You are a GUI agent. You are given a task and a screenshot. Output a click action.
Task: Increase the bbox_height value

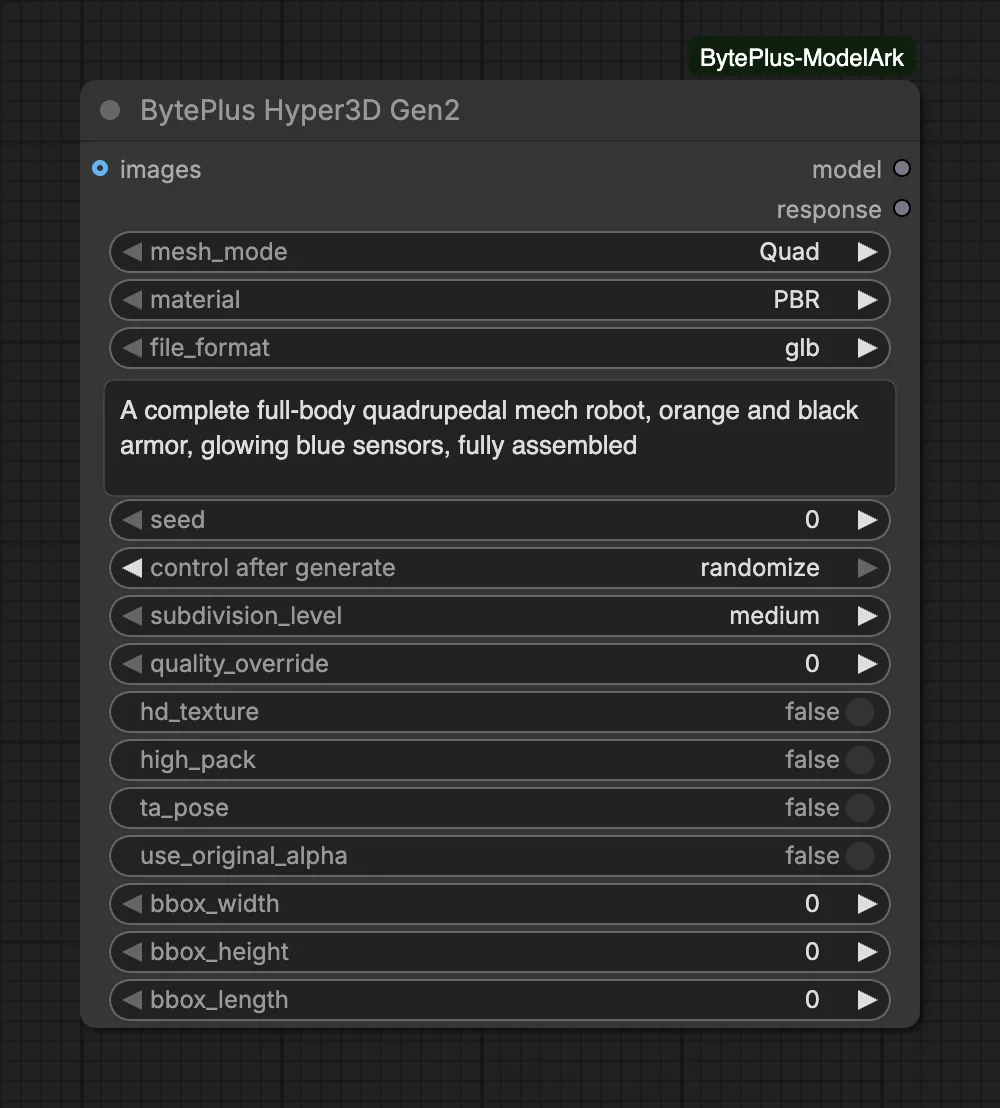pyautogui.click(x=867, y=953)
